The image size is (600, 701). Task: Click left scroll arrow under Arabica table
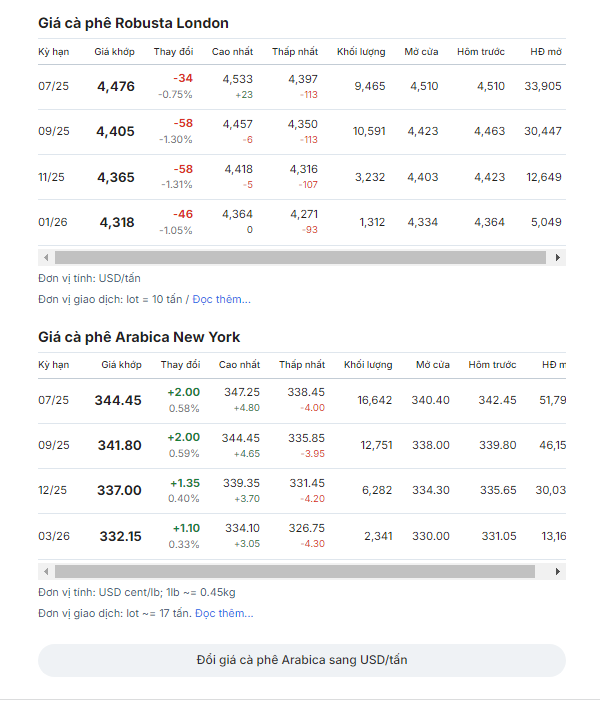(x=46, y=571)
